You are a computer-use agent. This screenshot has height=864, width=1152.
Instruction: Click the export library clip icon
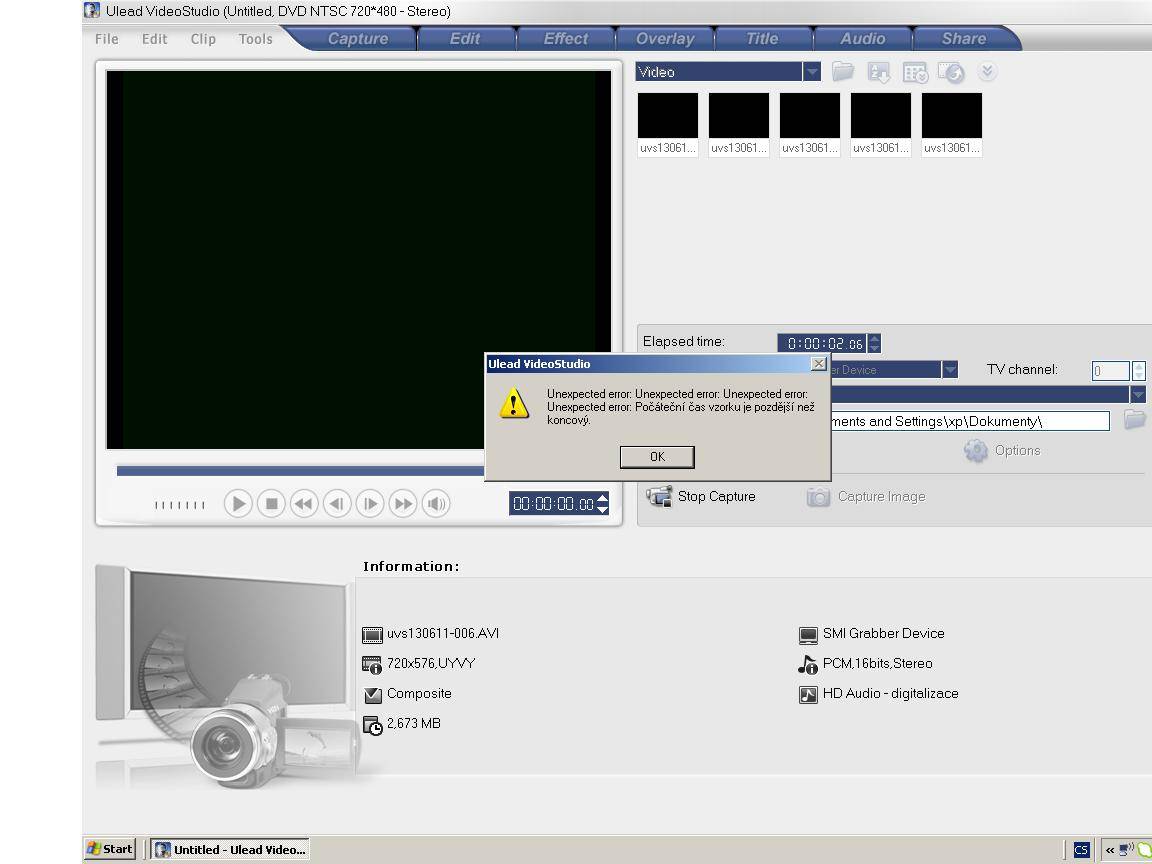[x=951, y=72]
